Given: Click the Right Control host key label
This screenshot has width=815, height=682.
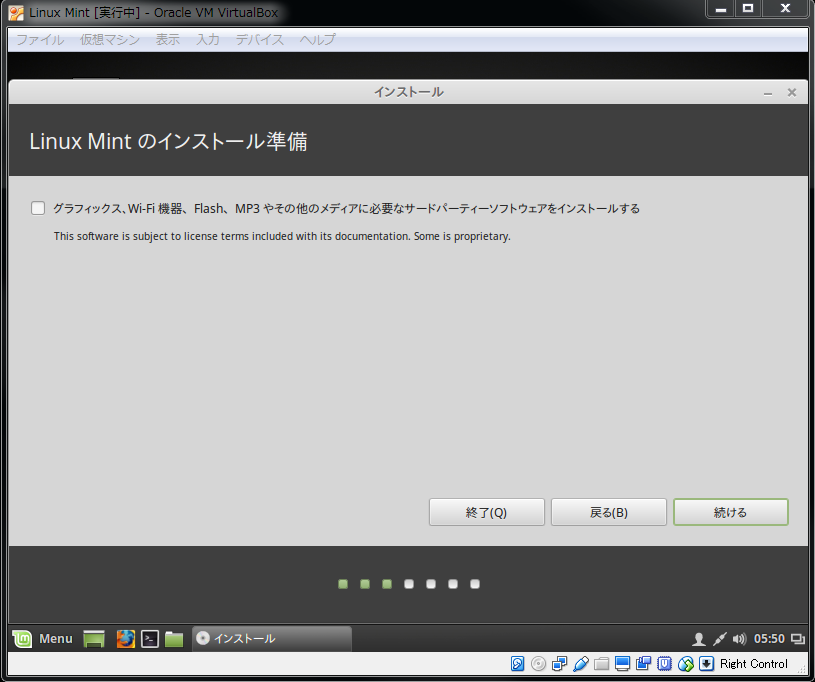Looking at the screenshot, I should coord(754,664).
